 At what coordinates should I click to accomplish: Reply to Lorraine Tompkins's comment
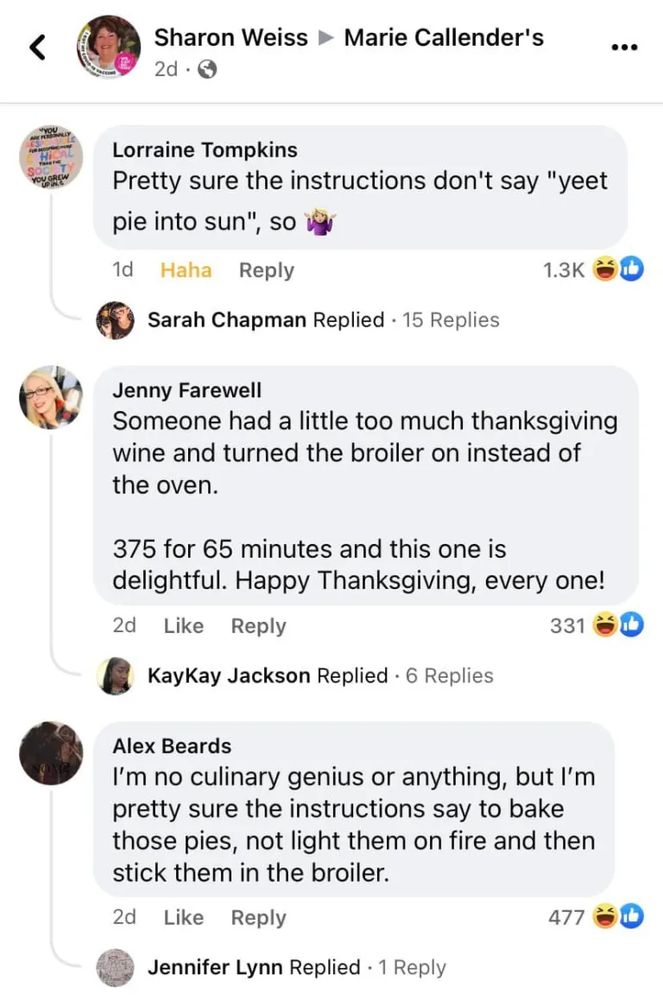click(x=266, y=270)
